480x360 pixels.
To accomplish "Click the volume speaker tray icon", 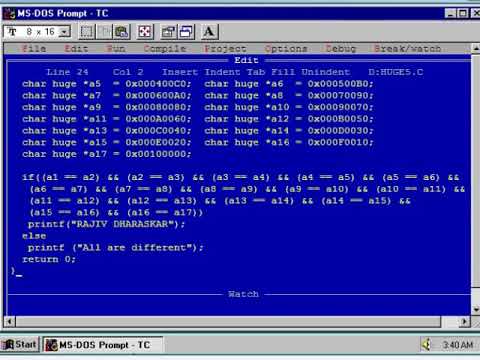I will pyautogui.click(x=427, y=344).
